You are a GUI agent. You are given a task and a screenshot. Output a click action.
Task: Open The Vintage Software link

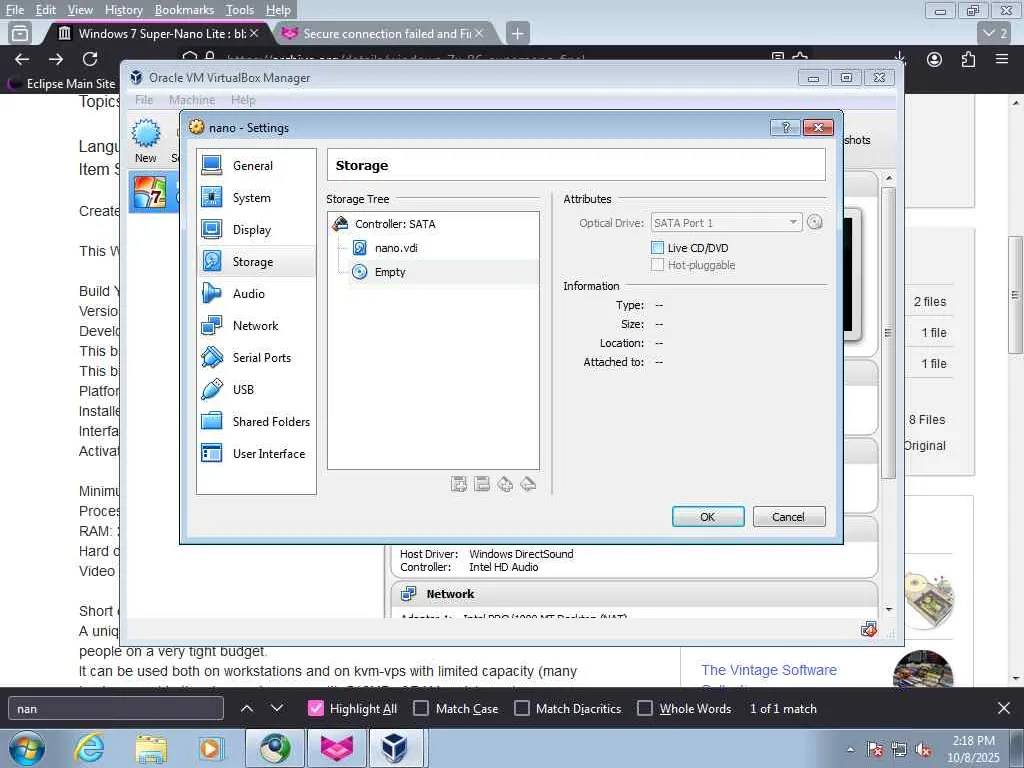point(769,670)
